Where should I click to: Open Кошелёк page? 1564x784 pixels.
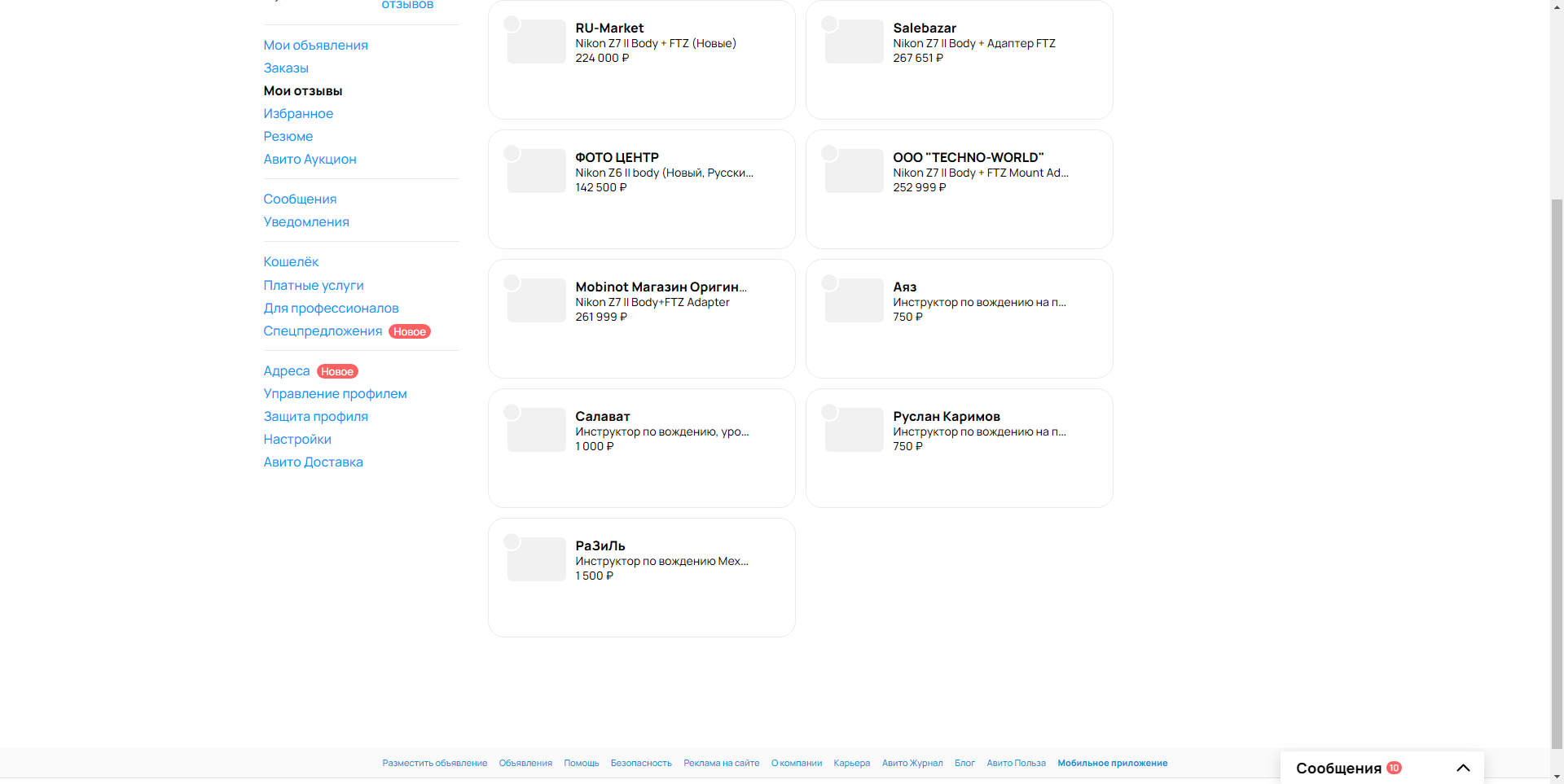[291, 261]
